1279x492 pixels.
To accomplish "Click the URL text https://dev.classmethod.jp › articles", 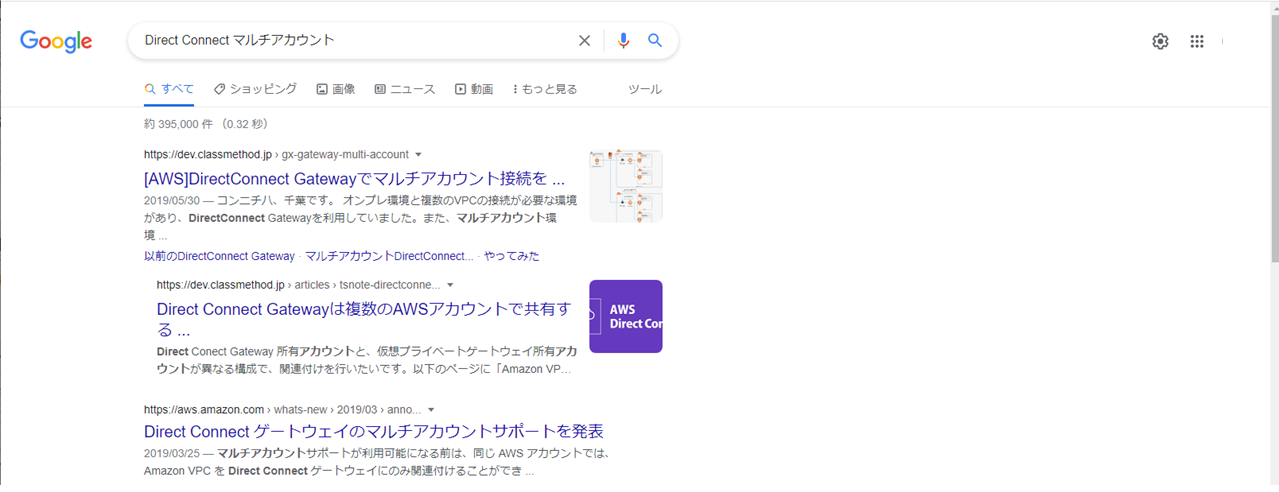I will coord(243,285).
